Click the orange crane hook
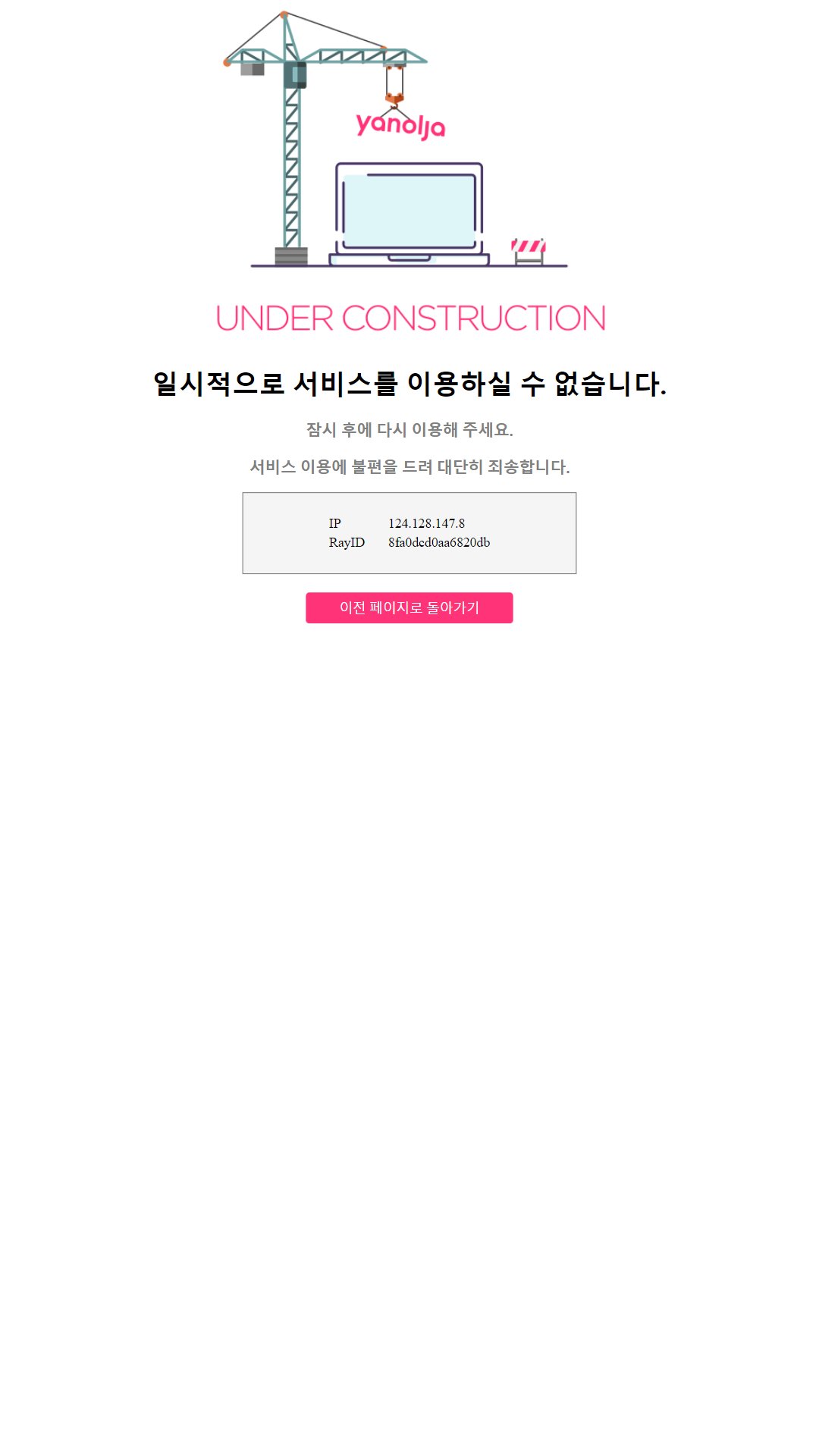The image size is (819, 1456). [394, 97]
